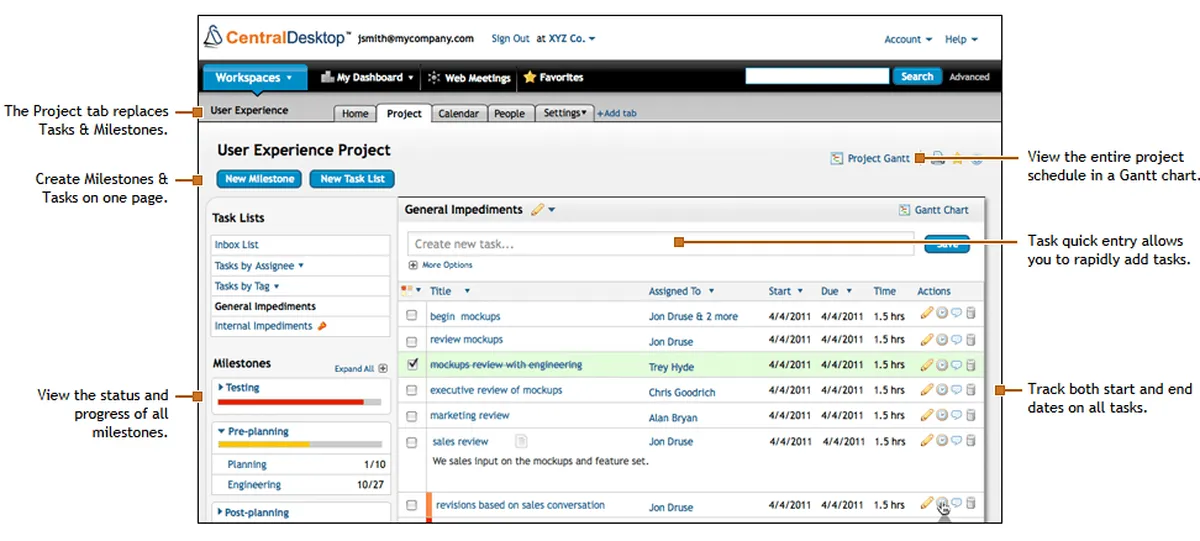Open the Project Gantt view
Screen dimensions: 1200x541
tap(870, 158)
